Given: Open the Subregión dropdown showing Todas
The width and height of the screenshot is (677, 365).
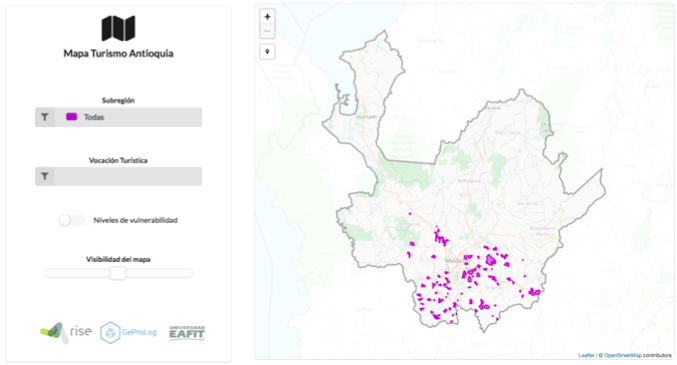Looking at the screenshot, I should pos(118,117).
